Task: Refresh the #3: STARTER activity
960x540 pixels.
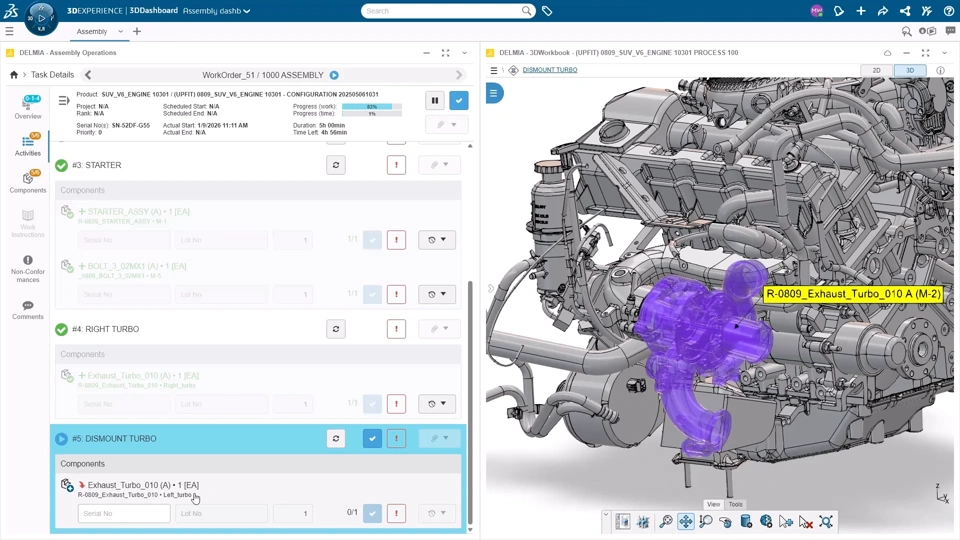Action: click(x=336, y=165)
